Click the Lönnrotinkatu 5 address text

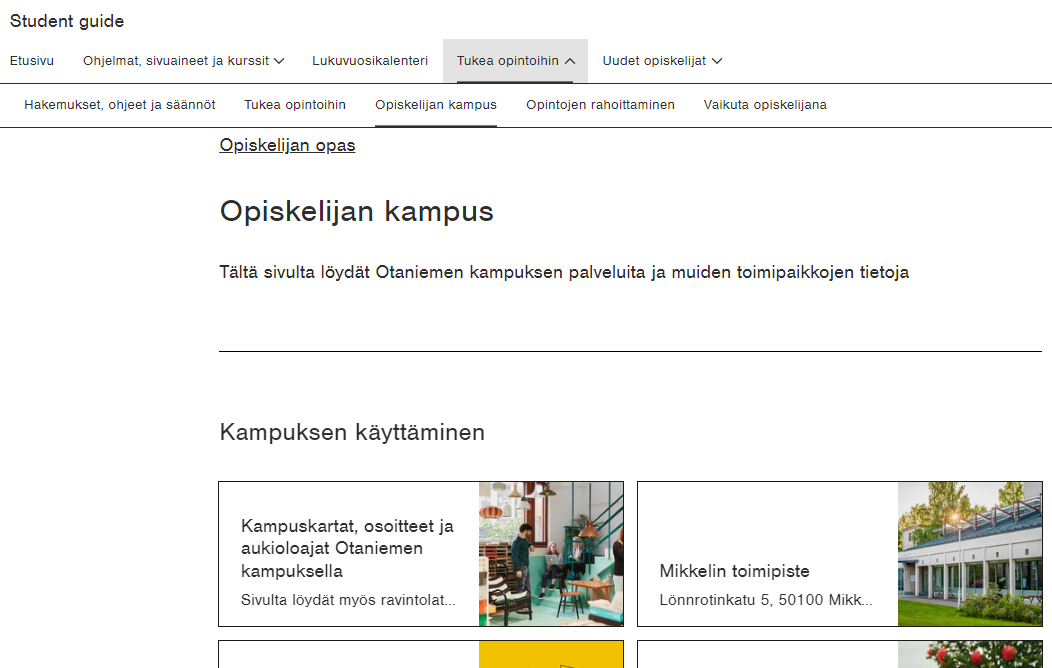coord(765,601)
